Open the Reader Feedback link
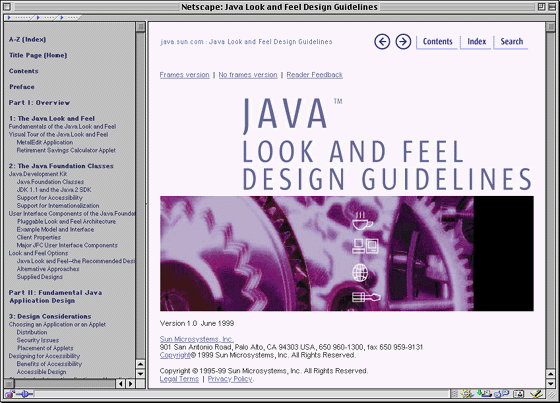Viewport: 560px width, 403px height. [315, 75]
